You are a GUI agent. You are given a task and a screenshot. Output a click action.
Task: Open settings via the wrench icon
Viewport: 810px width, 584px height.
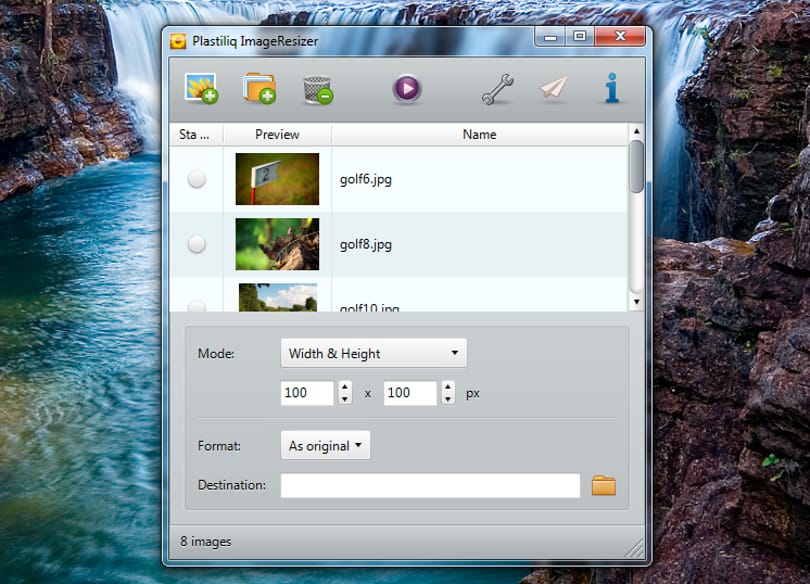coord(497,89)
